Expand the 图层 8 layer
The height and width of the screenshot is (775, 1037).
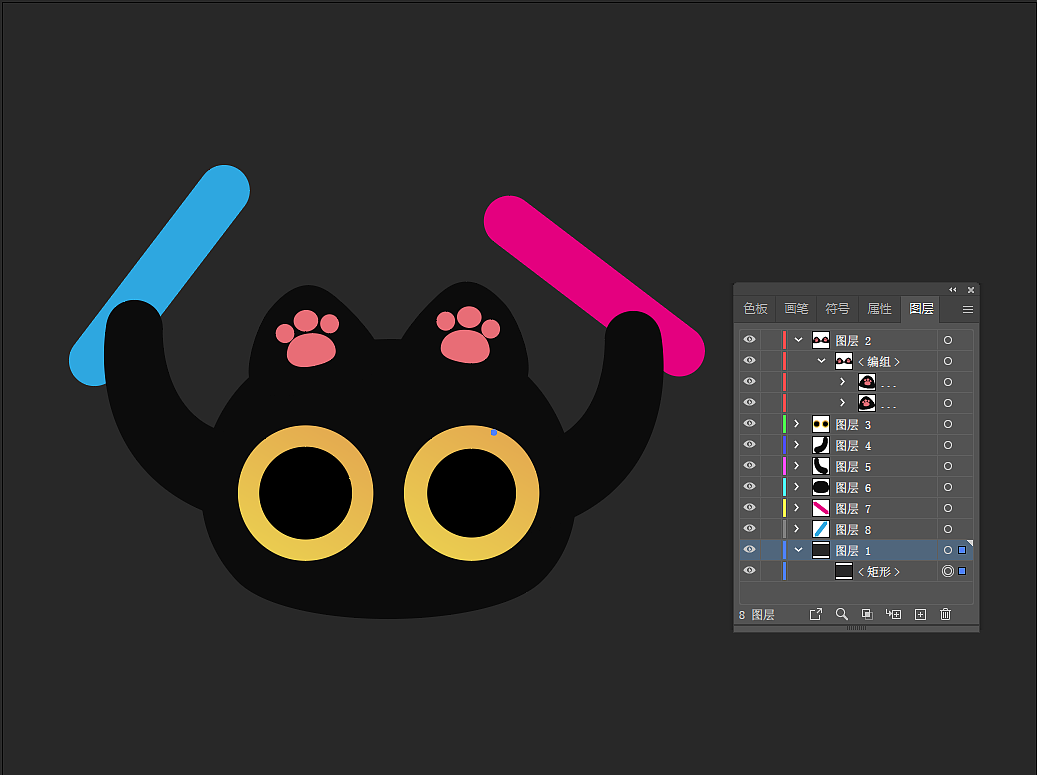point(797,529)
